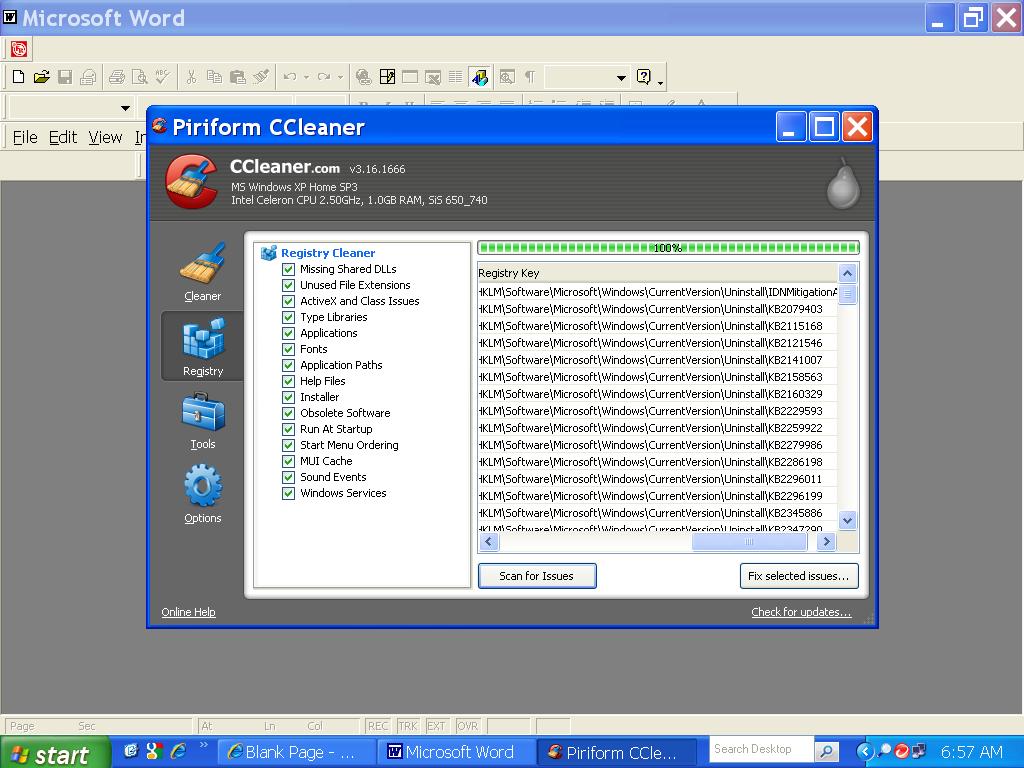The width and height of the screenshot is (1024, 768).
Task: Click the Save disk icon in Word
Action: [x=65, y=77]
